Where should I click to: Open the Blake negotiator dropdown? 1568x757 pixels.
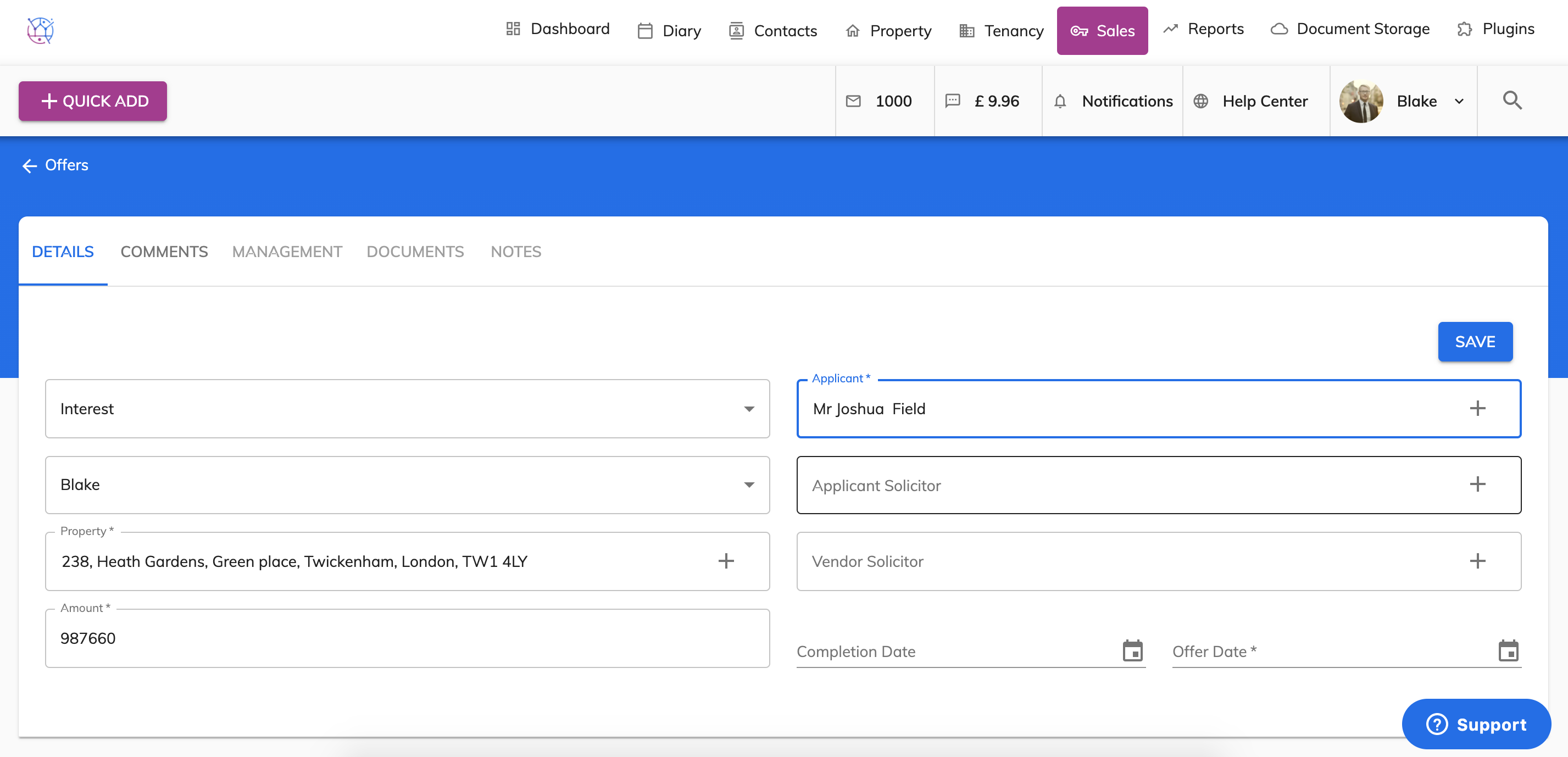749,485
